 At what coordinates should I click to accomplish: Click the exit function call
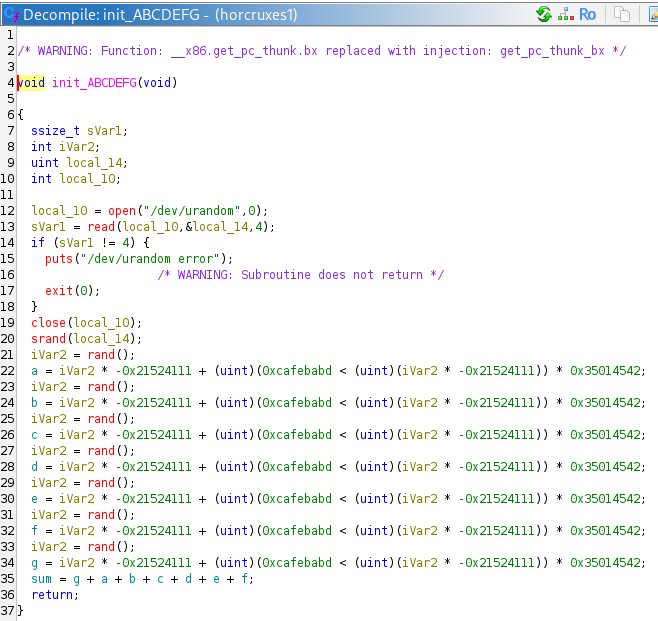click(x=60, y=290)
